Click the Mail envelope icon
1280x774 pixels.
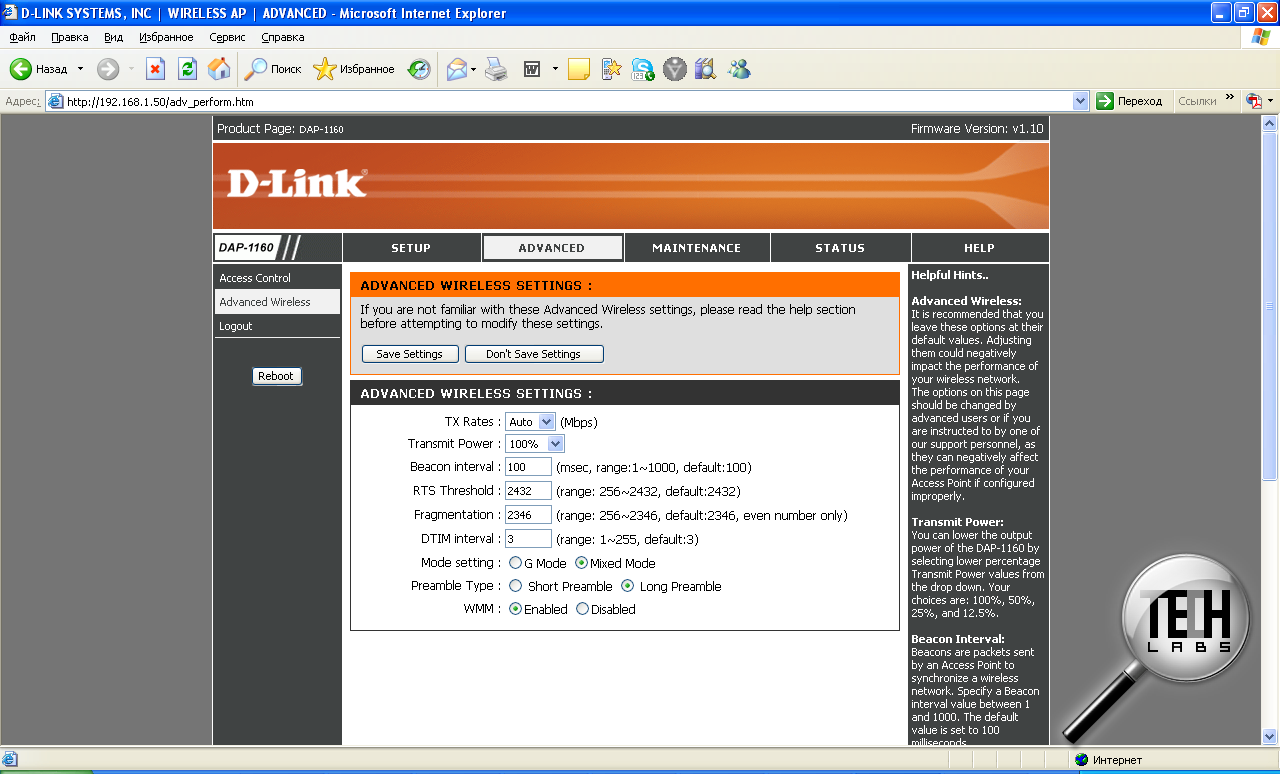point(457,69)
